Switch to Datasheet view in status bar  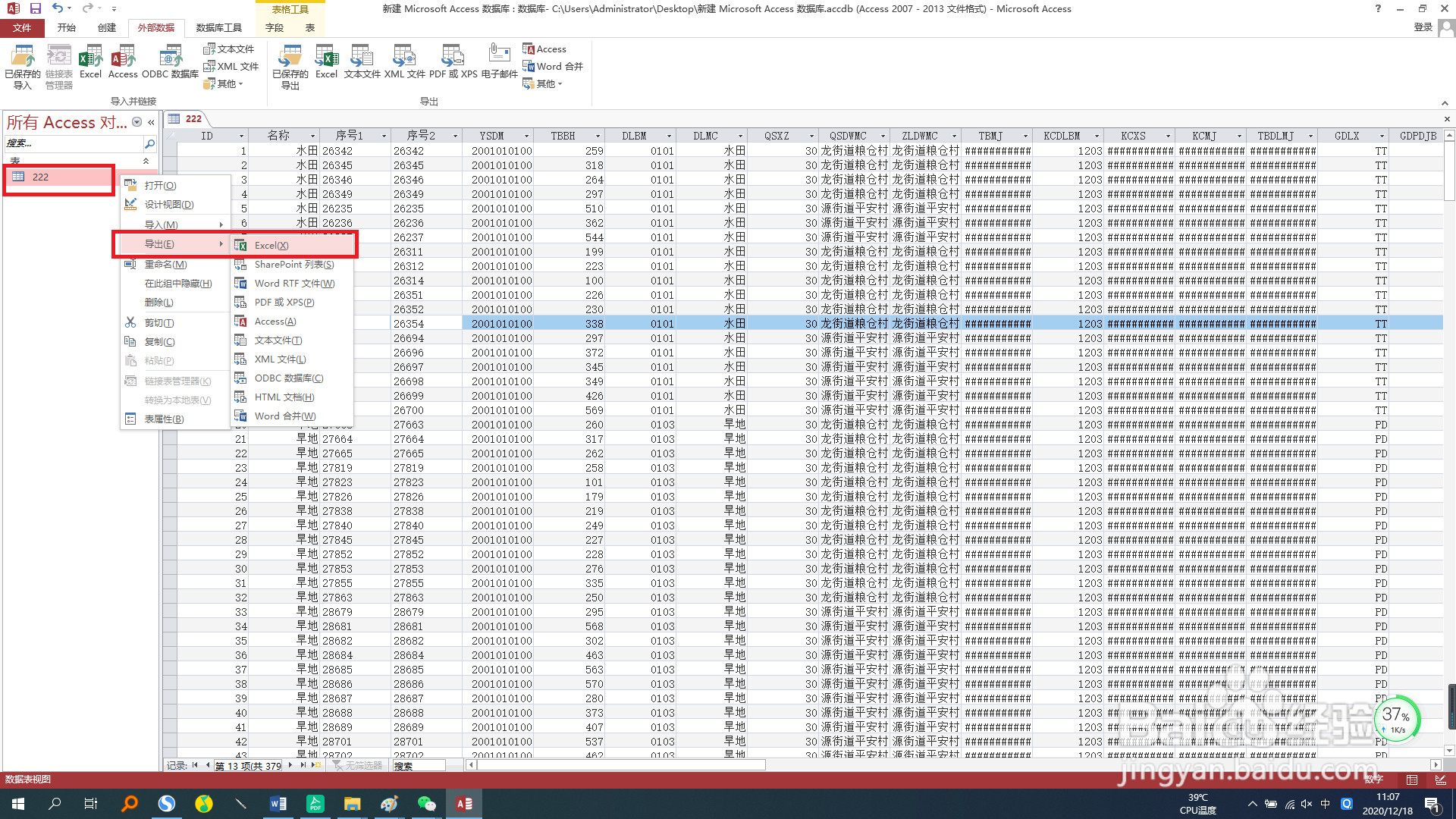pyautogui.click(x=1411, y=780)
